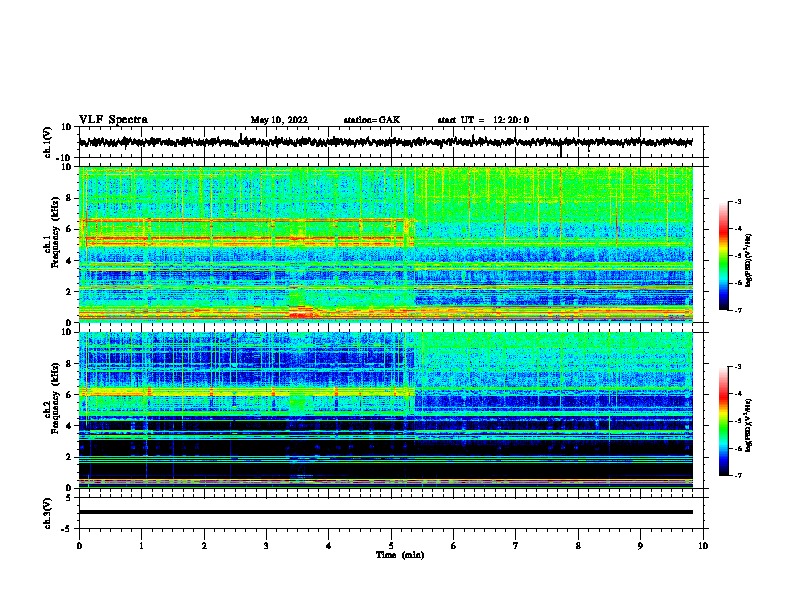Click time-axis tick label 5
The width and height of the screenshot is (792, 612).
tap(391, 546)
